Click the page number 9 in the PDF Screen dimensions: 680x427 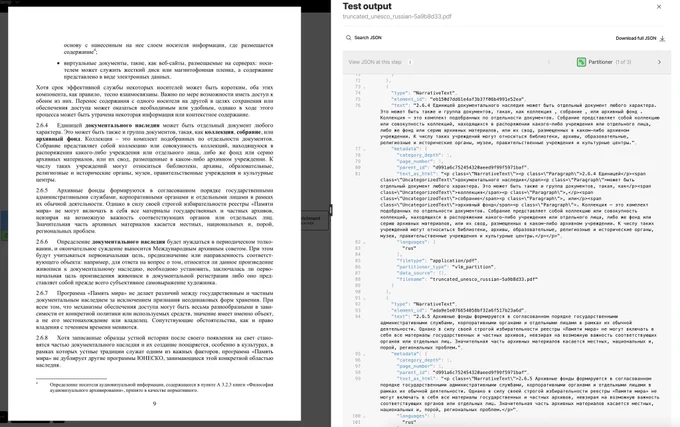(x=154, y=404)
